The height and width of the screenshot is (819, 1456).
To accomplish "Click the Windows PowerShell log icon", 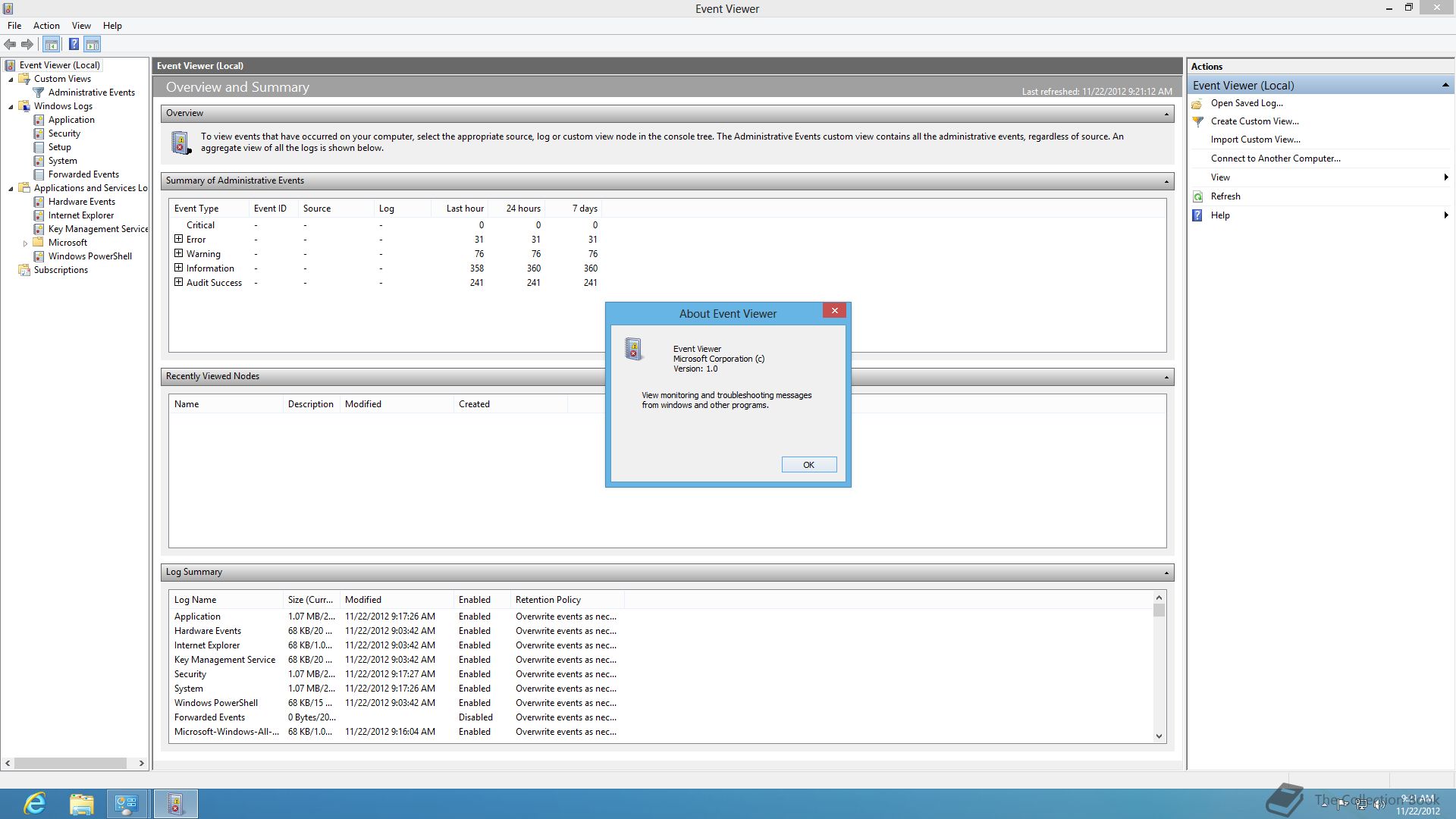I will (39, 256).
